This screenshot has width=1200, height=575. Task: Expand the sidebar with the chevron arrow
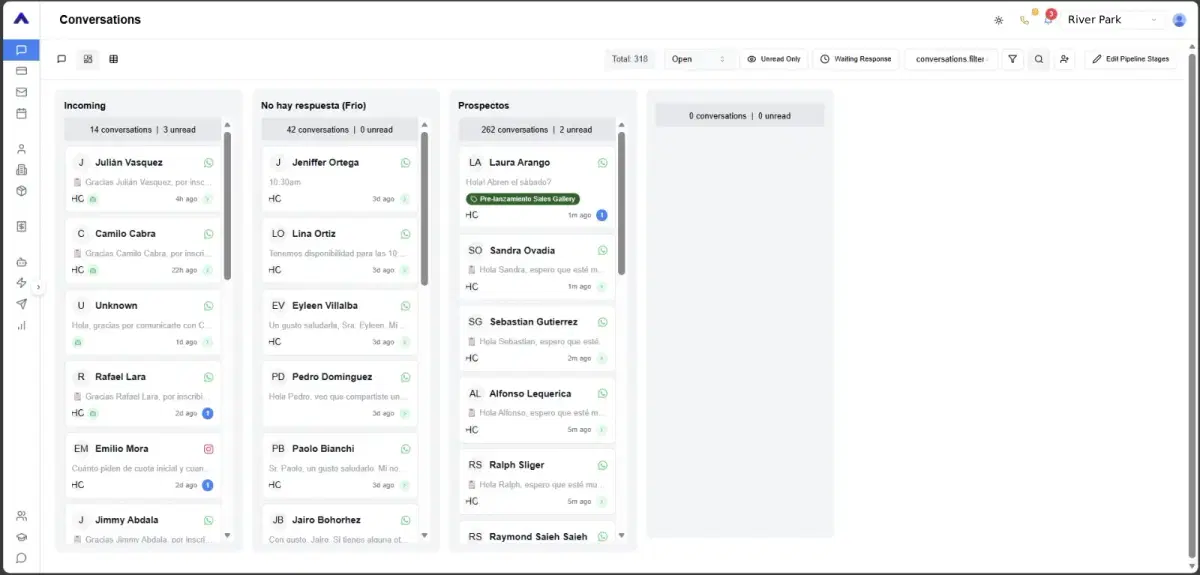38,287
